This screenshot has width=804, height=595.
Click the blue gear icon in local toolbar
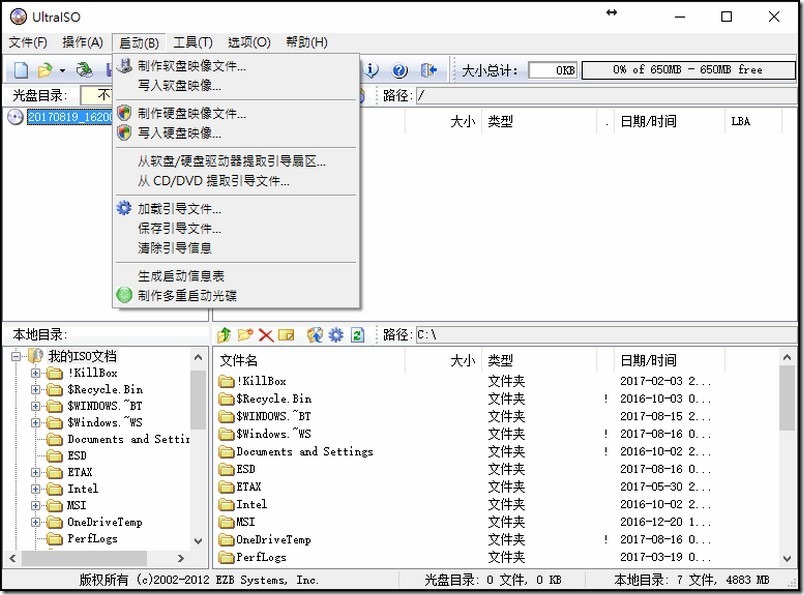(x=336, y=335)
